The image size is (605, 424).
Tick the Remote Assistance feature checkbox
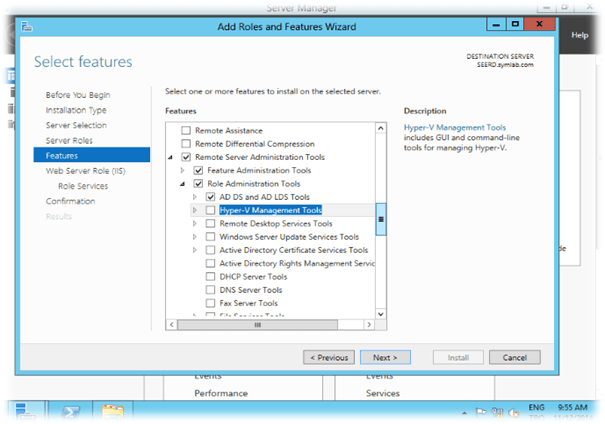click(x=184, y=131)
